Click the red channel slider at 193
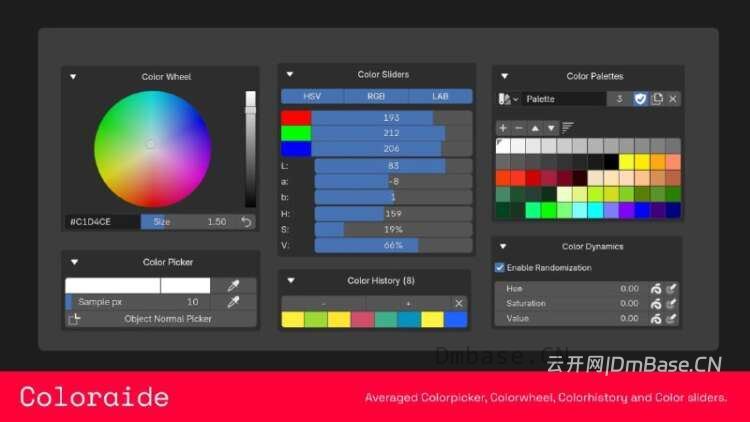This screenshot has width=750, height=422. pos(392,118)
